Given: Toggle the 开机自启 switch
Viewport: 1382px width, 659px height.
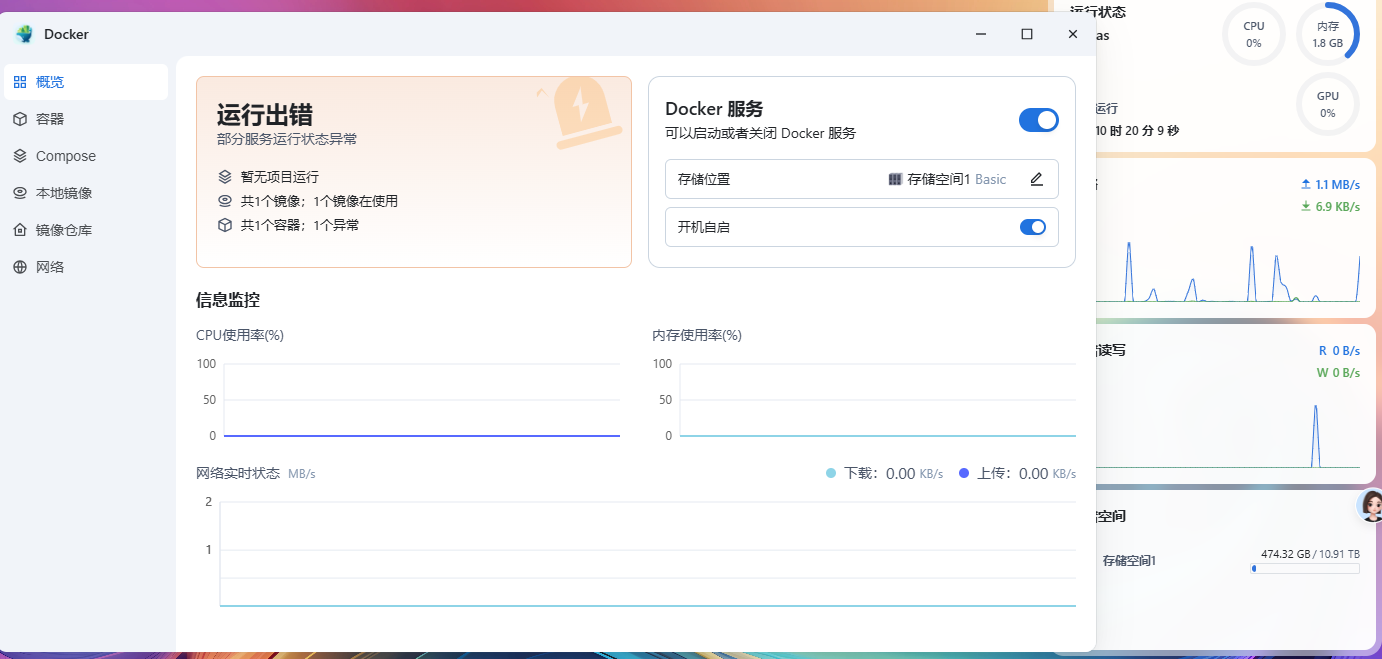Looking at the screenshot, I should (1032, 227).
